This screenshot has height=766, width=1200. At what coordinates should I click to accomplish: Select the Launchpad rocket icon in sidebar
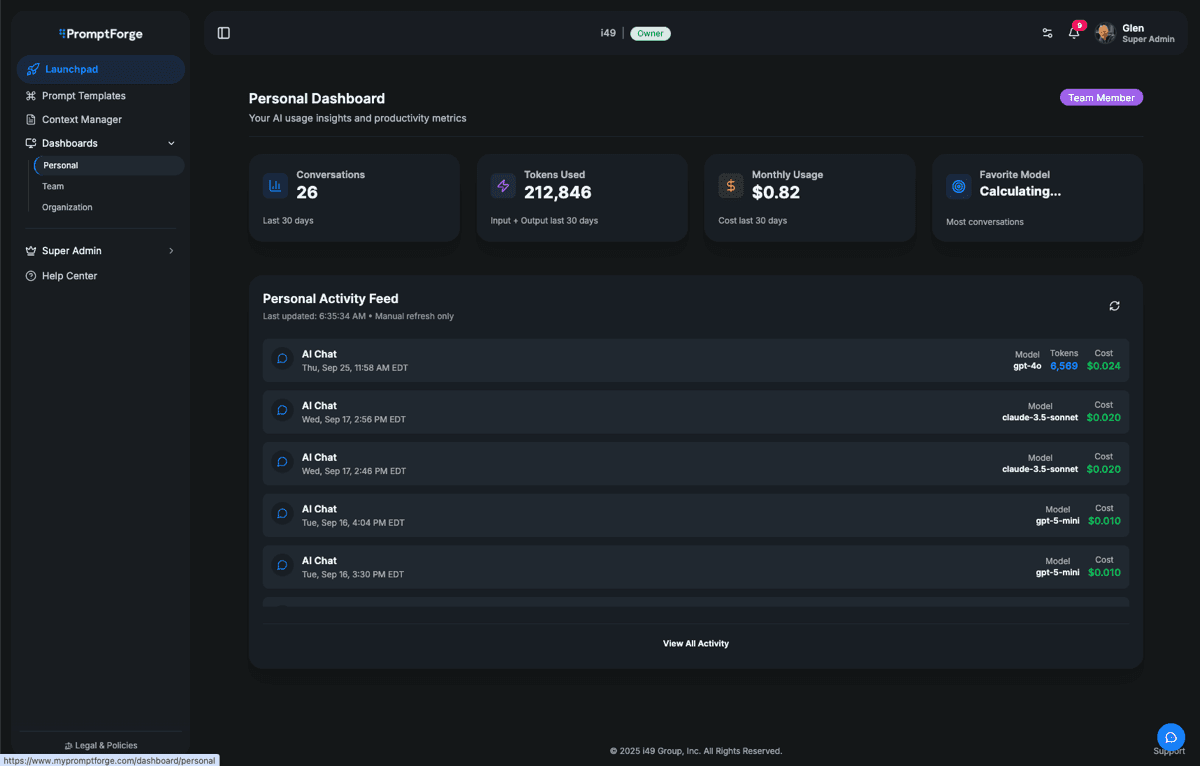coord(33,69)
